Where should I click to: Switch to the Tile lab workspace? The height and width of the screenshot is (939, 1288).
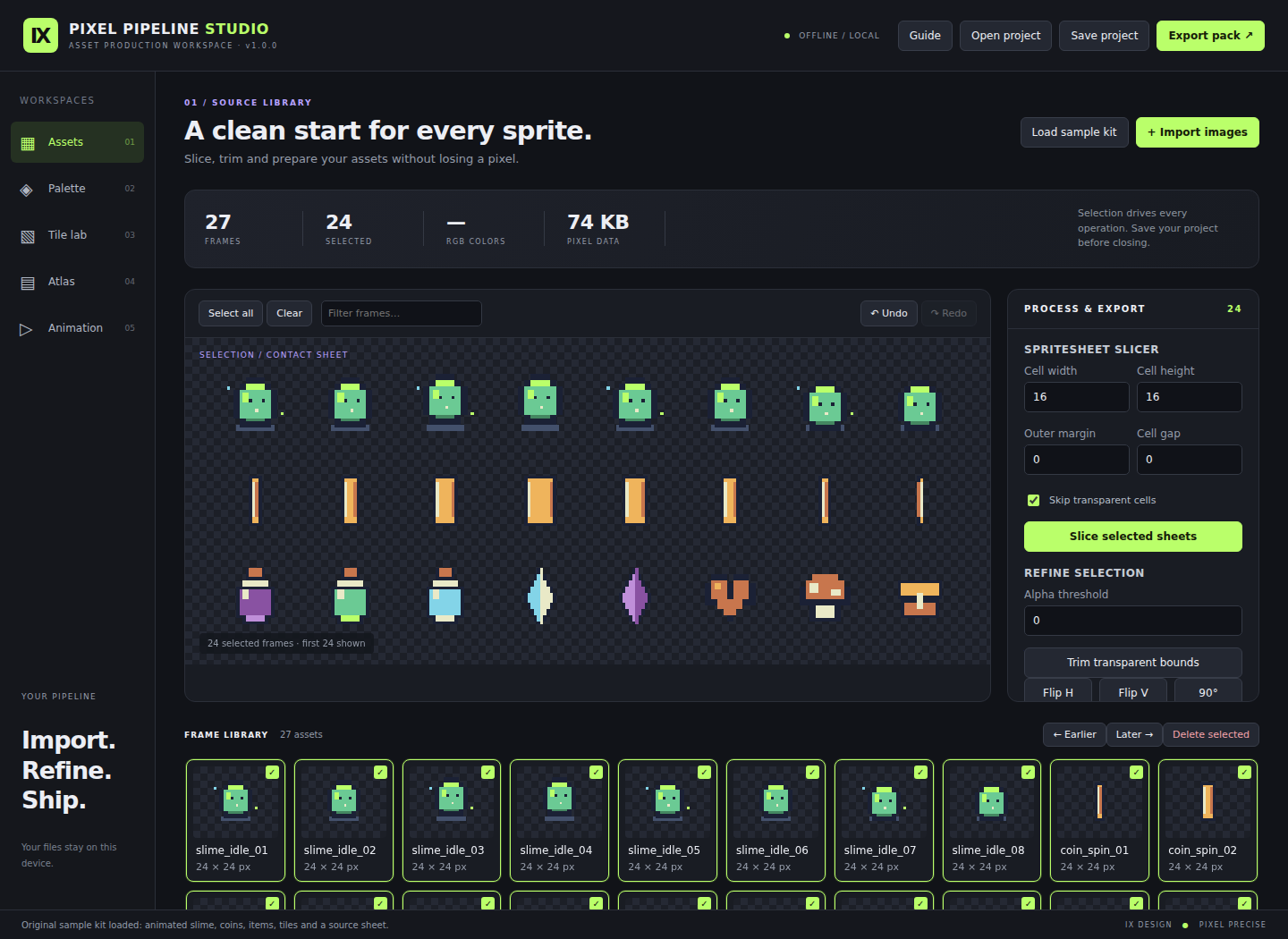pyautogui.click(x=77, y=235)
